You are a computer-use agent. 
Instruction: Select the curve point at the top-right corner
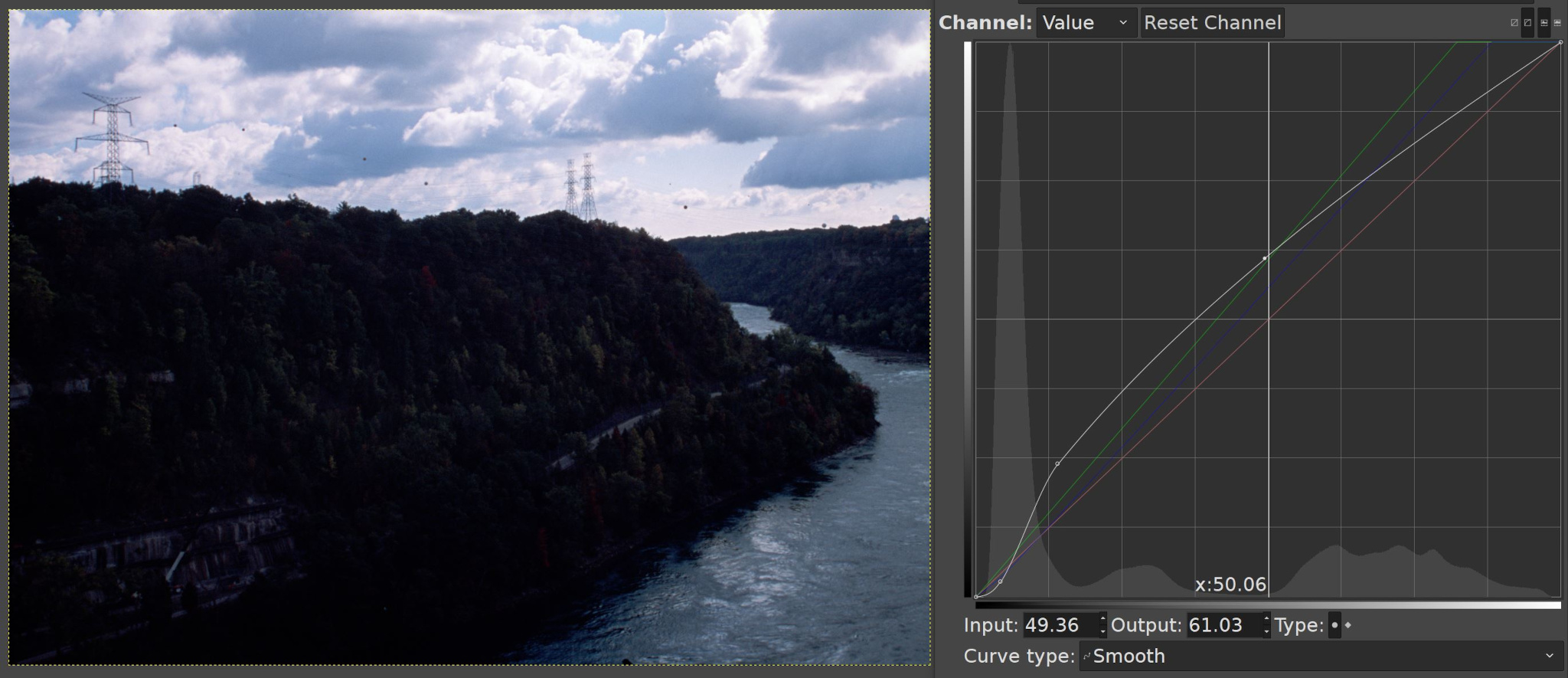(x=1560, y=43)
